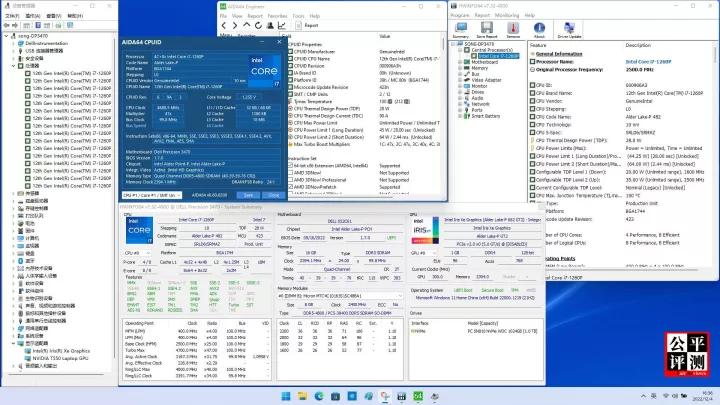
Task: Refresh the AIDA64 page
Action: click(258, 26)
